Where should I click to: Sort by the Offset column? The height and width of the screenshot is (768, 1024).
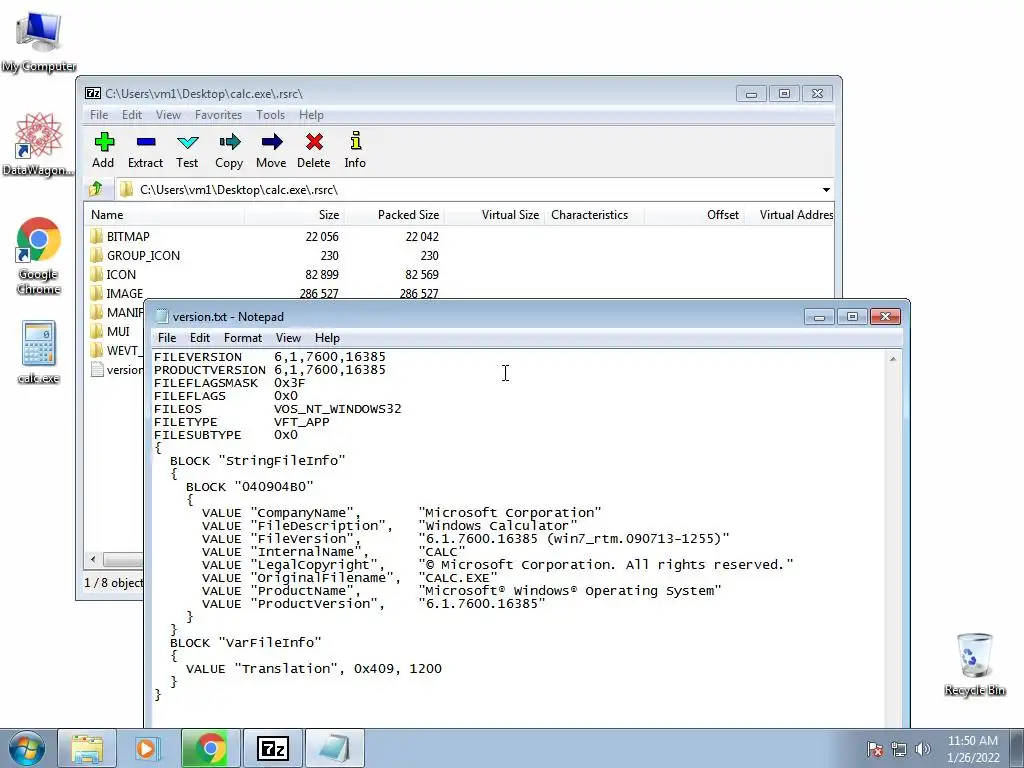point(694,215)
